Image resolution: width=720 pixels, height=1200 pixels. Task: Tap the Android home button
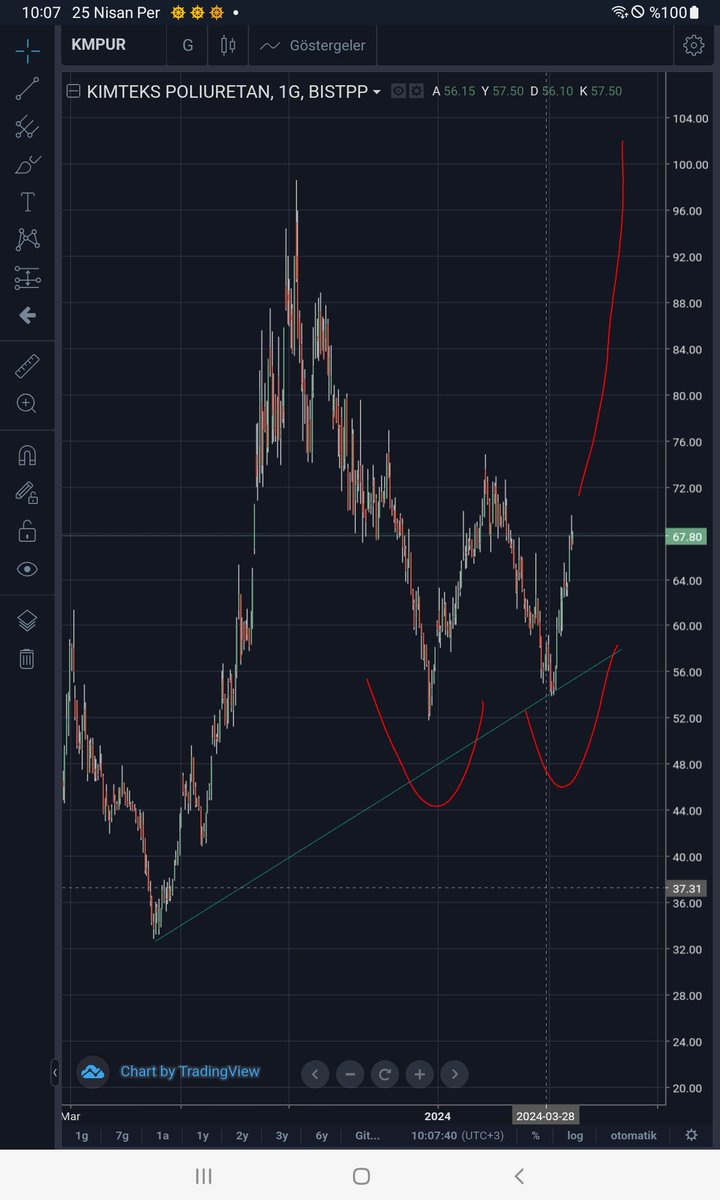[361, 1176]
